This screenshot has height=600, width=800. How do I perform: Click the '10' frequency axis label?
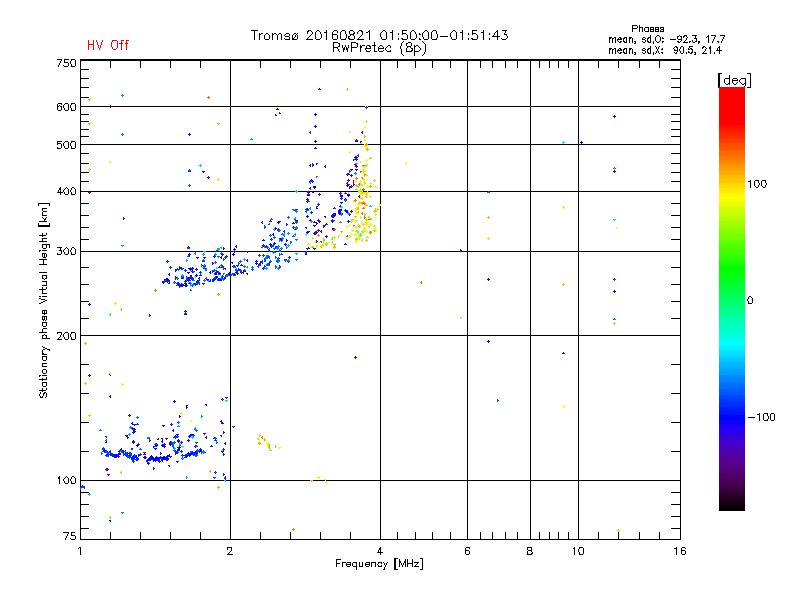[578, 551]
